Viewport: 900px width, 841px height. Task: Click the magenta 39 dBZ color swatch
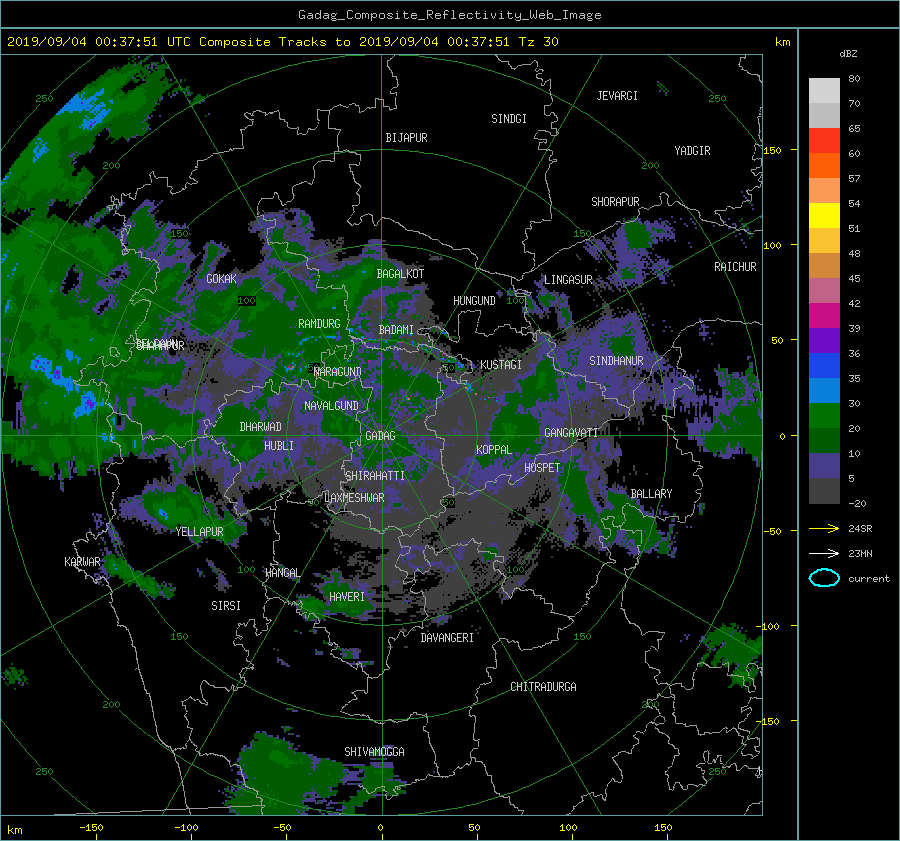(x=824, y=315)
